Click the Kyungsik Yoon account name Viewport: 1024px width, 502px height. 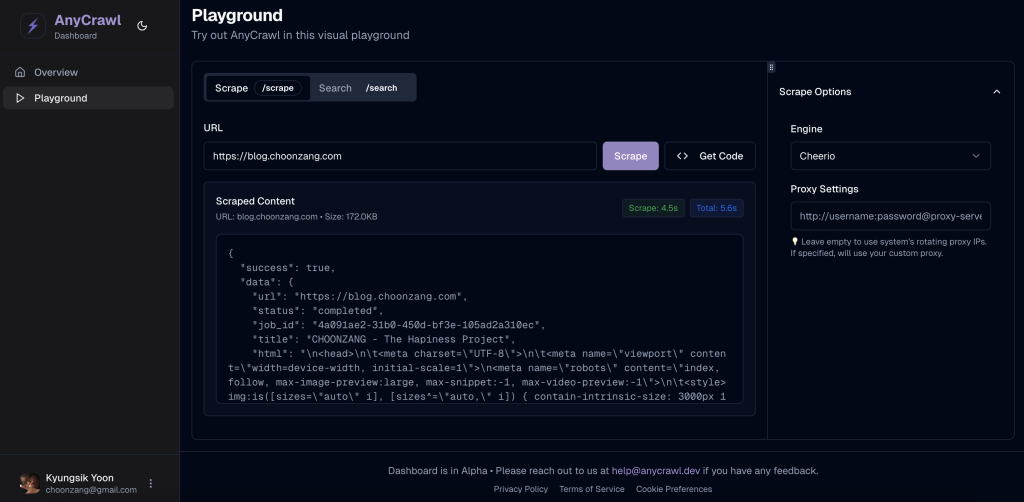click(x=80, y=478)
